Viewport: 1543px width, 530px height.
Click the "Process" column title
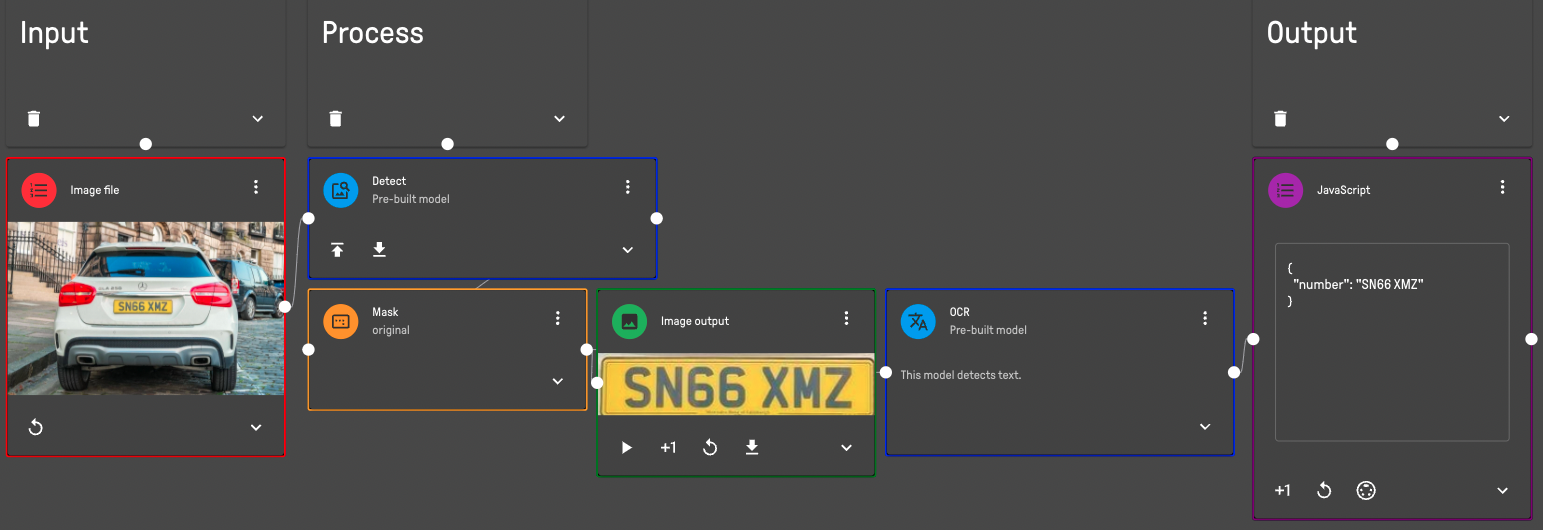[x=373, y=33]
